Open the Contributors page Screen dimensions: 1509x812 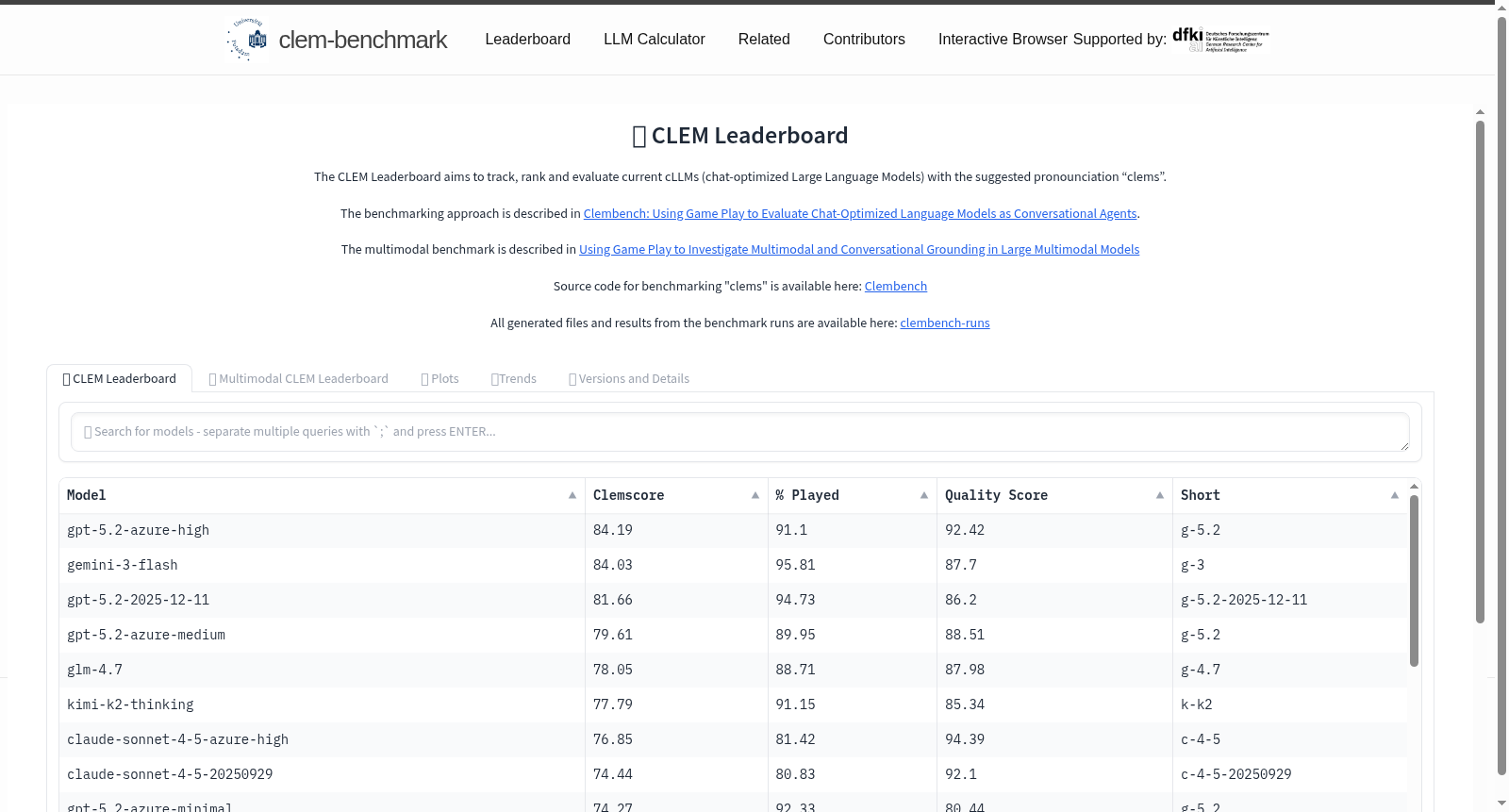[x=864, y=39]
